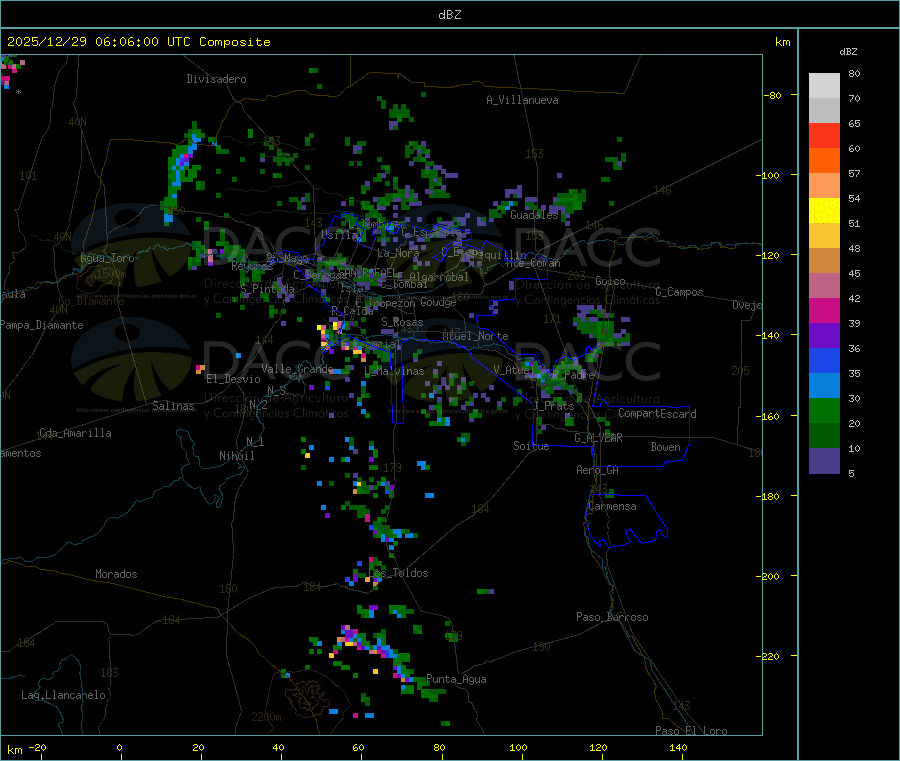
Task: Click the orange 60-57 dBZ legend swatch
Action: point(824,161)
